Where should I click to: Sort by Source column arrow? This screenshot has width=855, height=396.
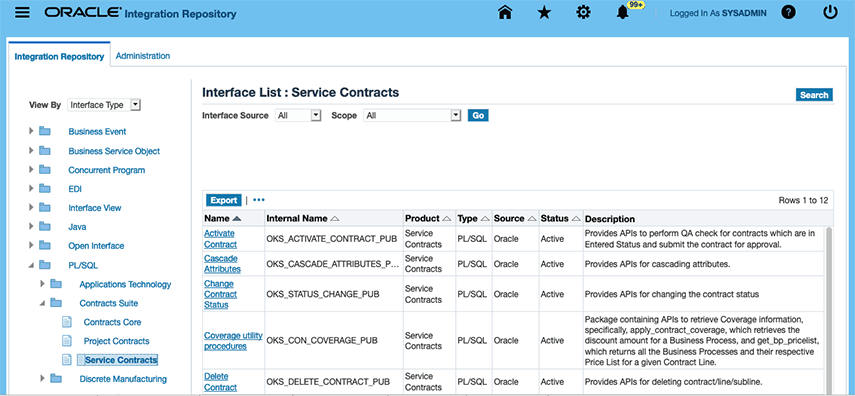(531, 219)
